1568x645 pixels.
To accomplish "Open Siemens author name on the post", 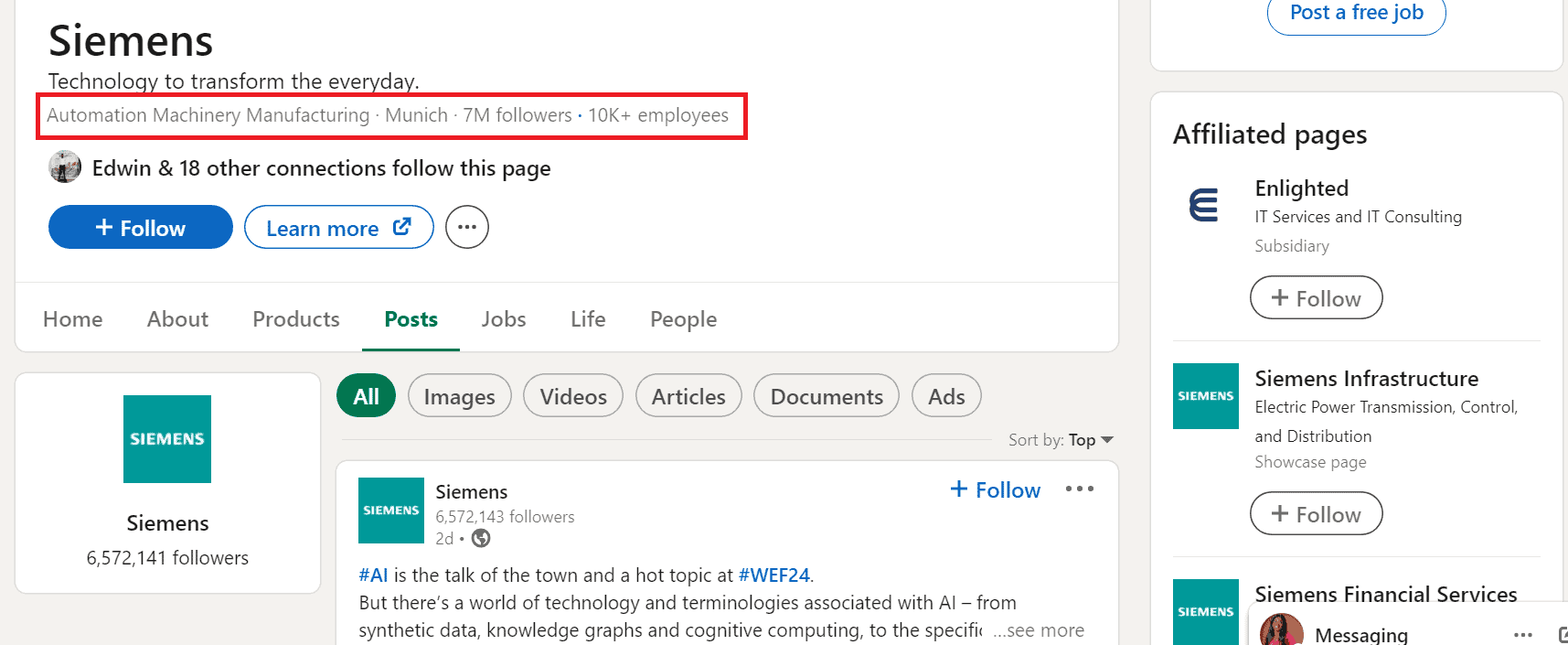I will 471,492.
